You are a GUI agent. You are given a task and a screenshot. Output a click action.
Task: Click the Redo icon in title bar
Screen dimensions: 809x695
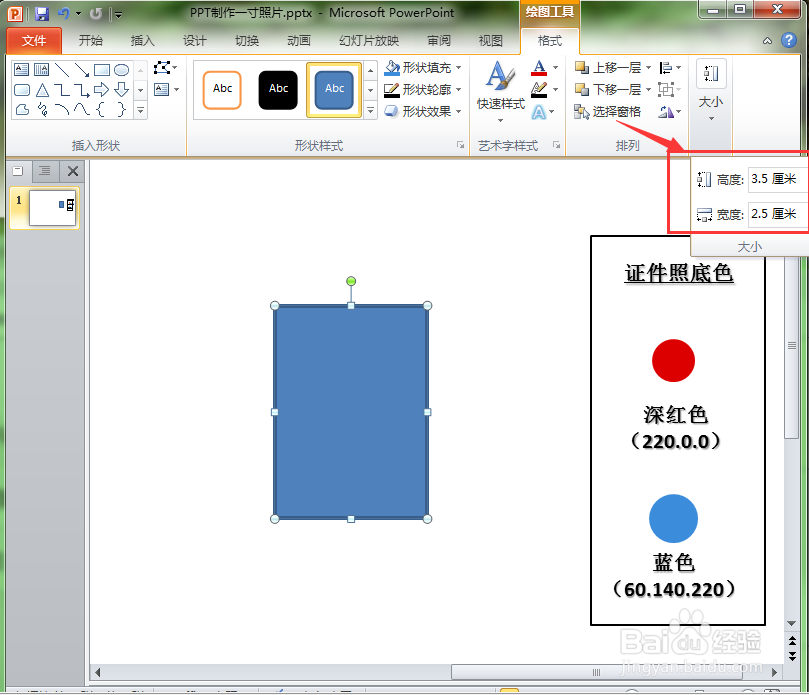click(x=96, y=14)
